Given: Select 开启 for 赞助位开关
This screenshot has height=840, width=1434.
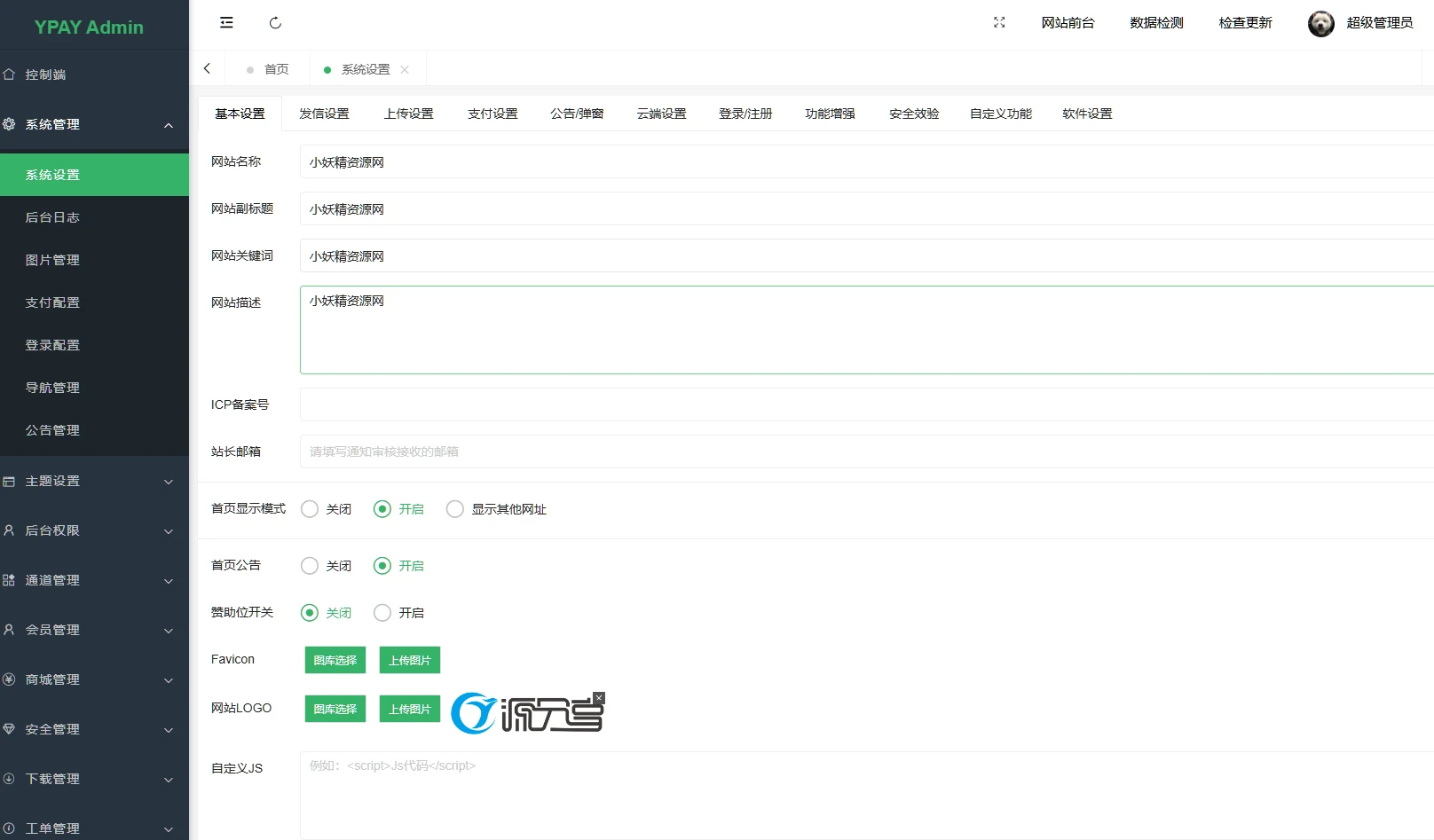Looking at the screenshot, I should pyautogui.click(x=398, y=613).
